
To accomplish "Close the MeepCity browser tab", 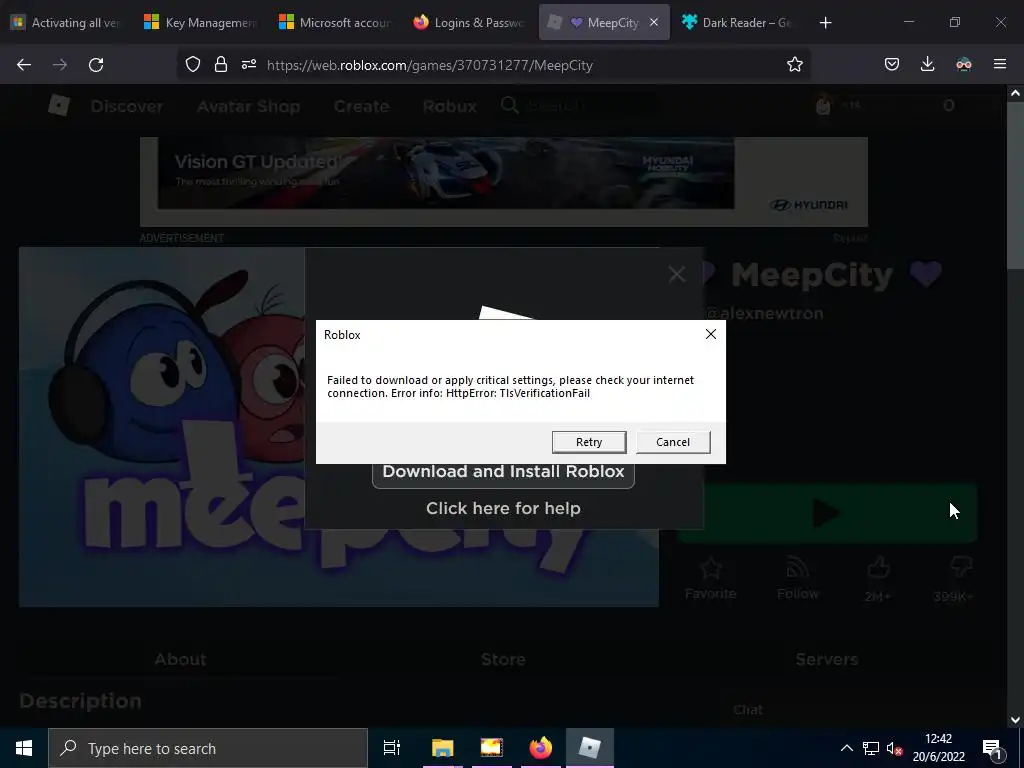I will 654,22.
